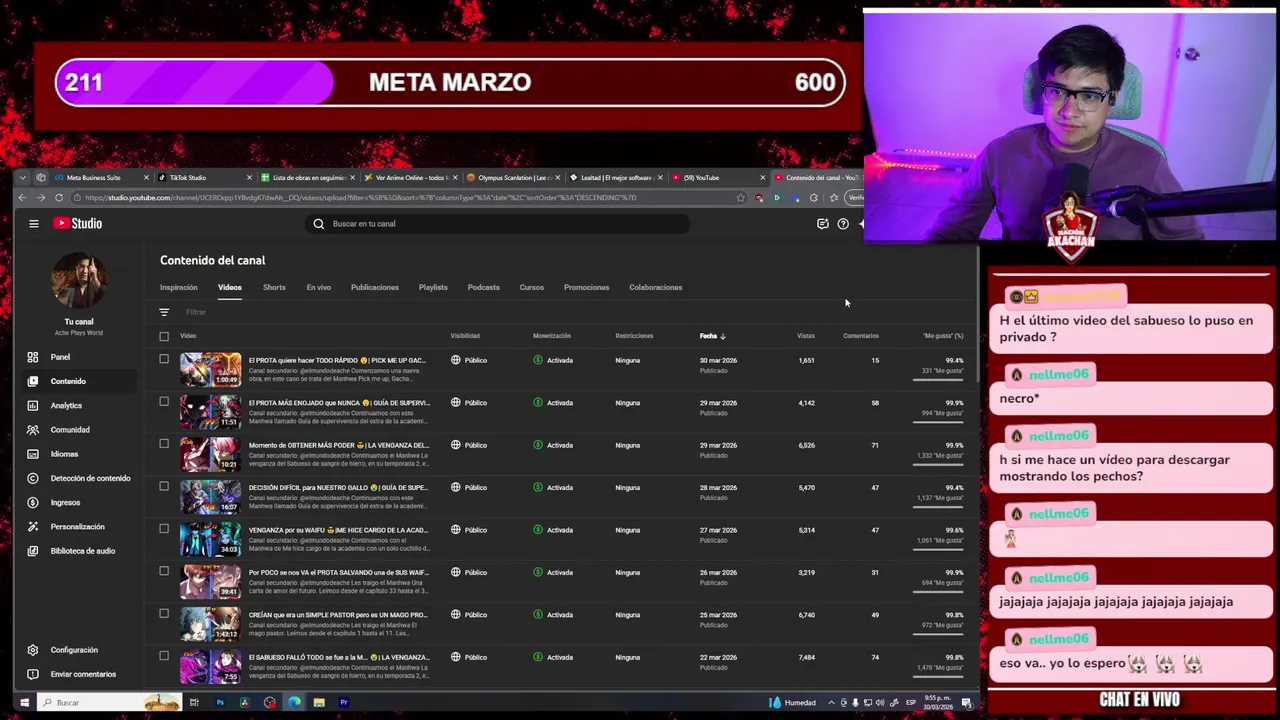
Task: Open Personalización in the sidebar
Action: click(77, 527)
